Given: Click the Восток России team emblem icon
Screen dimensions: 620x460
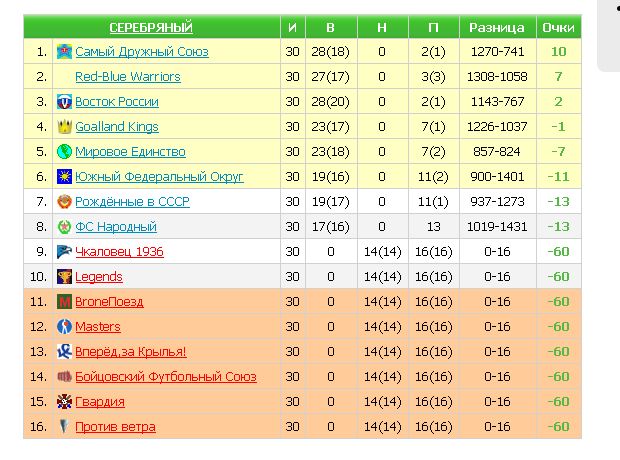Looking at the screenshot, I should (x=64, y=101).
